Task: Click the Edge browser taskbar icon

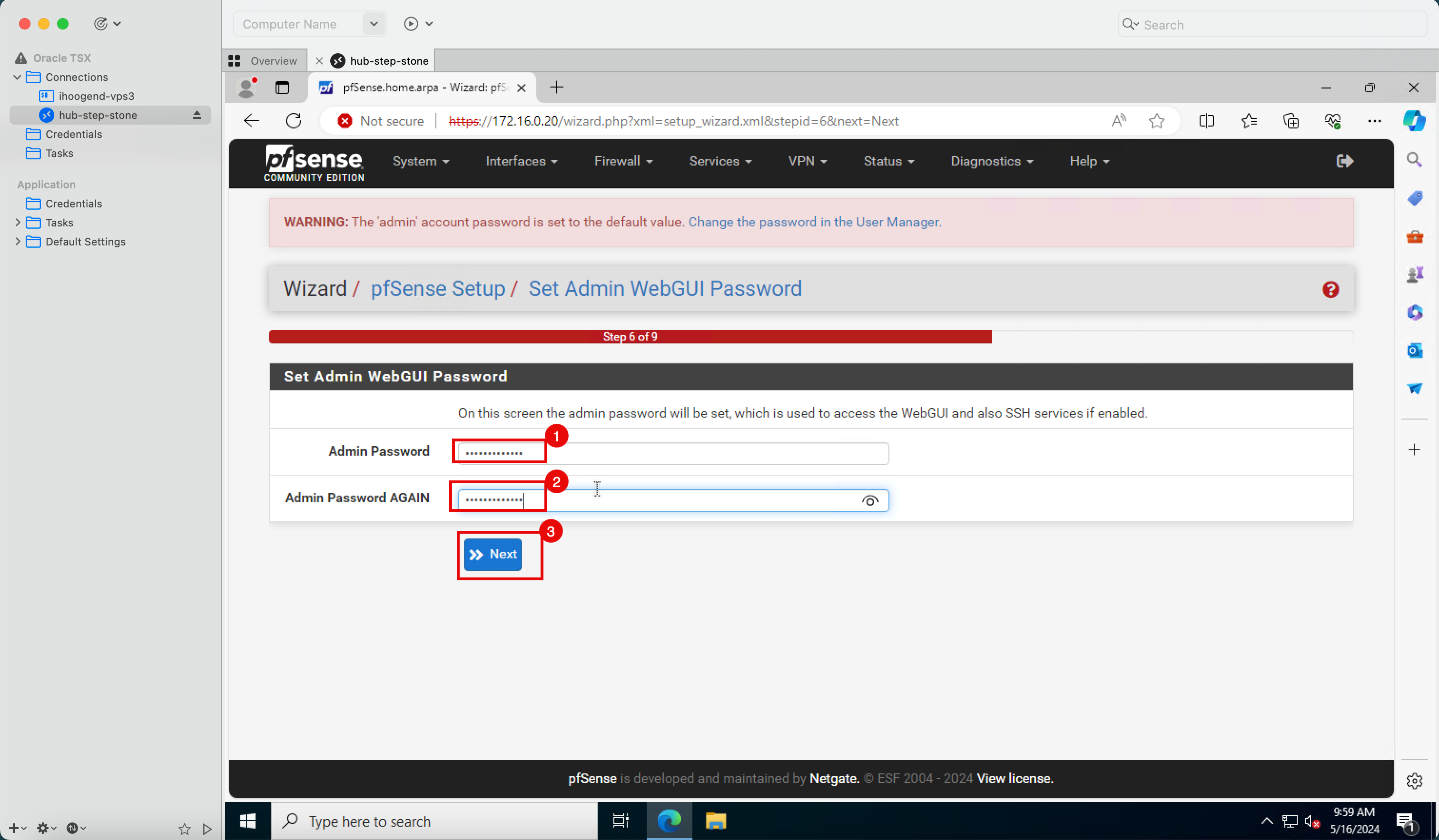Action: coord(668,821)
